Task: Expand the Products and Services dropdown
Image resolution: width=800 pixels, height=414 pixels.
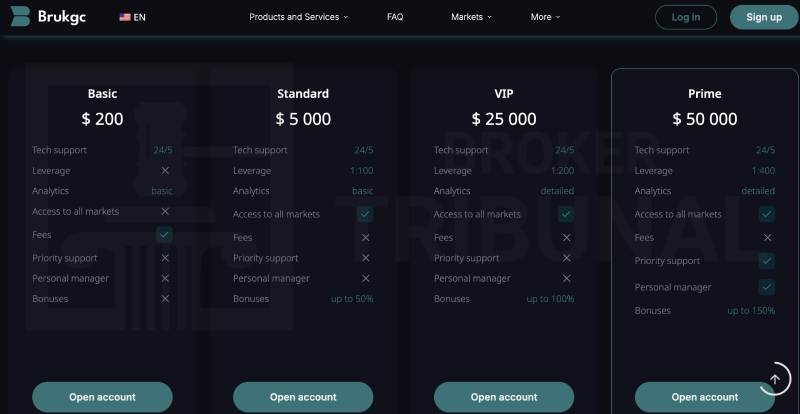Action: (298, 17)
